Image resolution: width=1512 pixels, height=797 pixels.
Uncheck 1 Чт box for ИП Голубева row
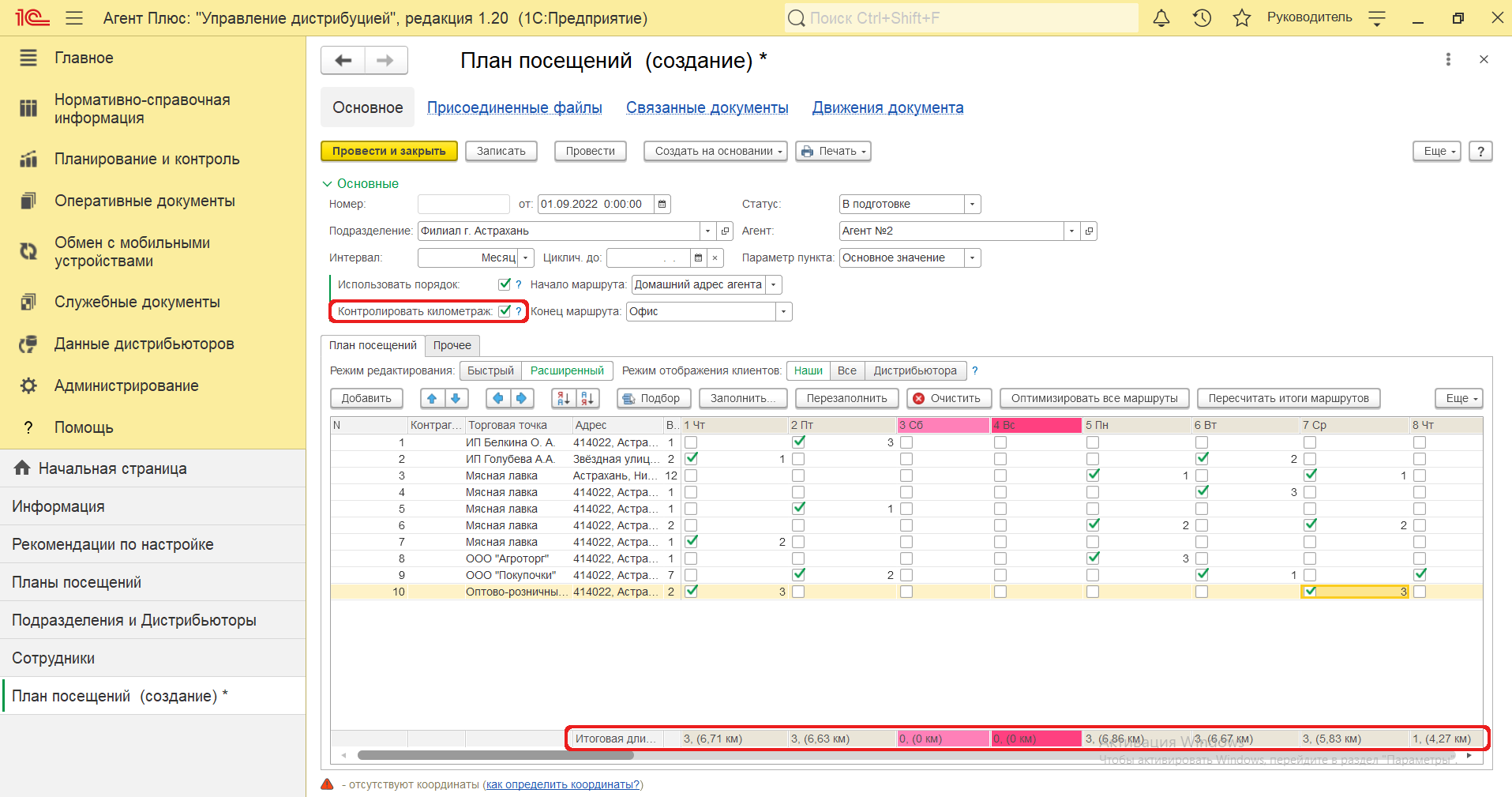[691, 458]
